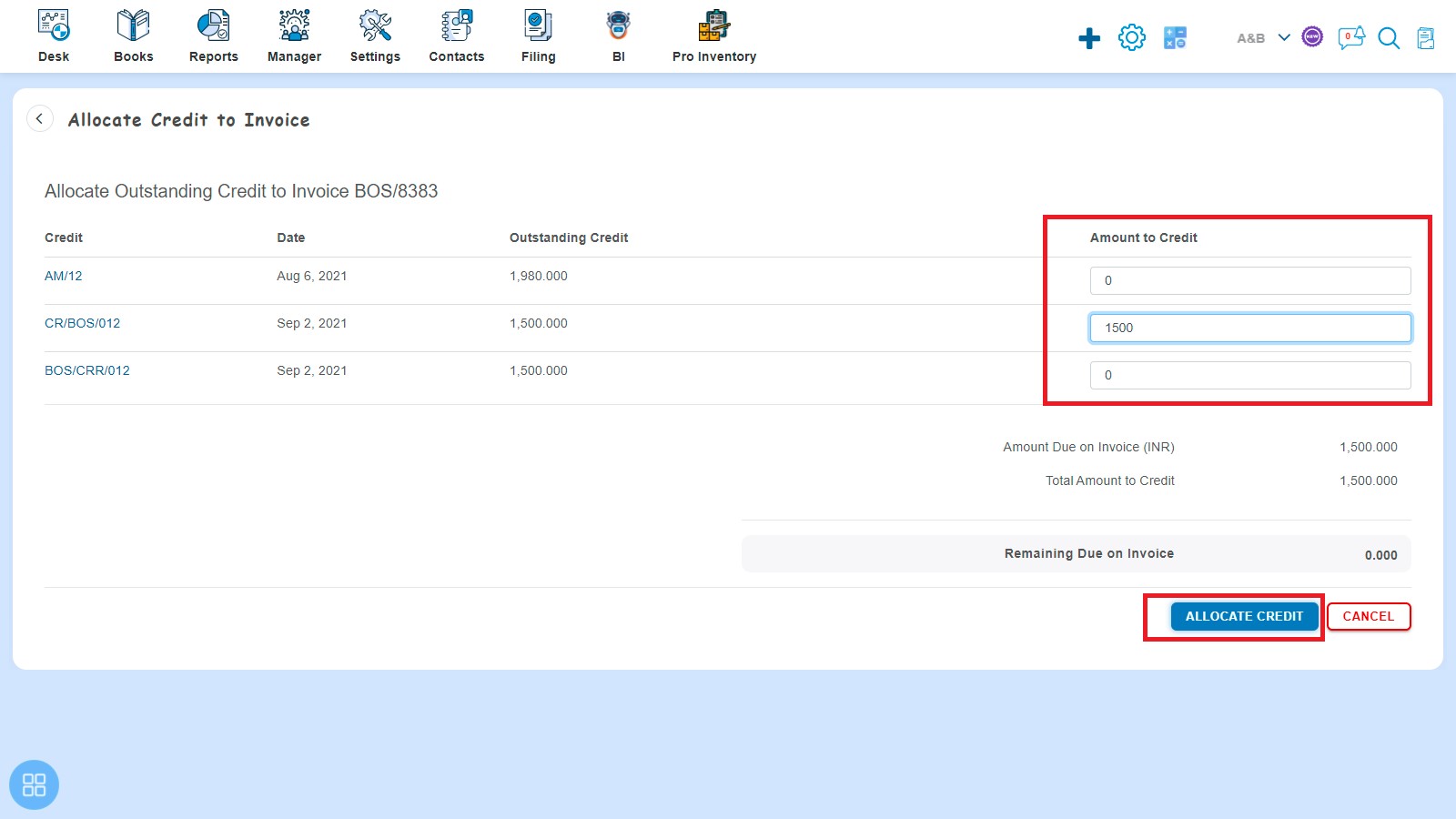Click the Total Amount to Credit label
Screen dimensions: 1456x819
(1110, 480)
